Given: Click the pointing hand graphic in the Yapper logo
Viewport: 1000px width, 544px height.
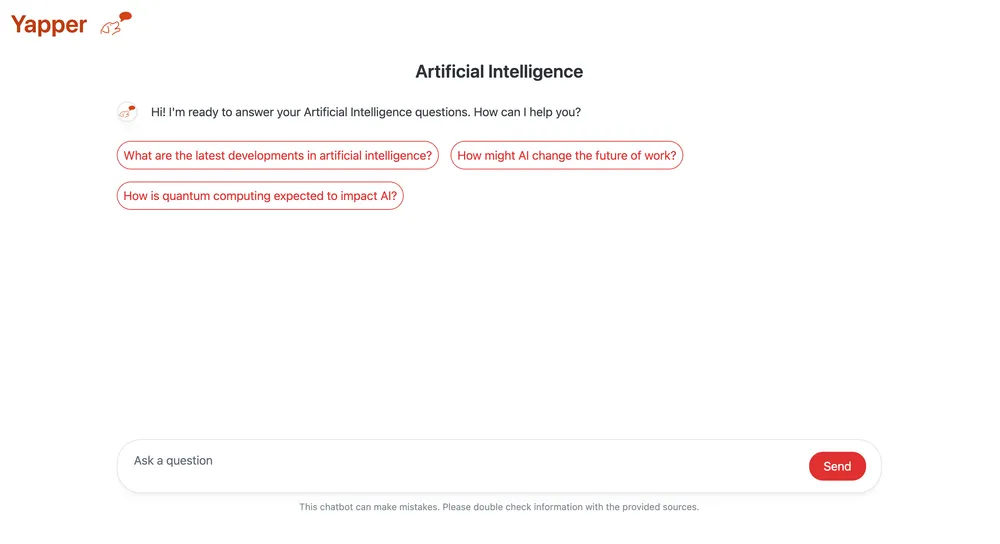Looking at the screenshot, I should point(110,27).
